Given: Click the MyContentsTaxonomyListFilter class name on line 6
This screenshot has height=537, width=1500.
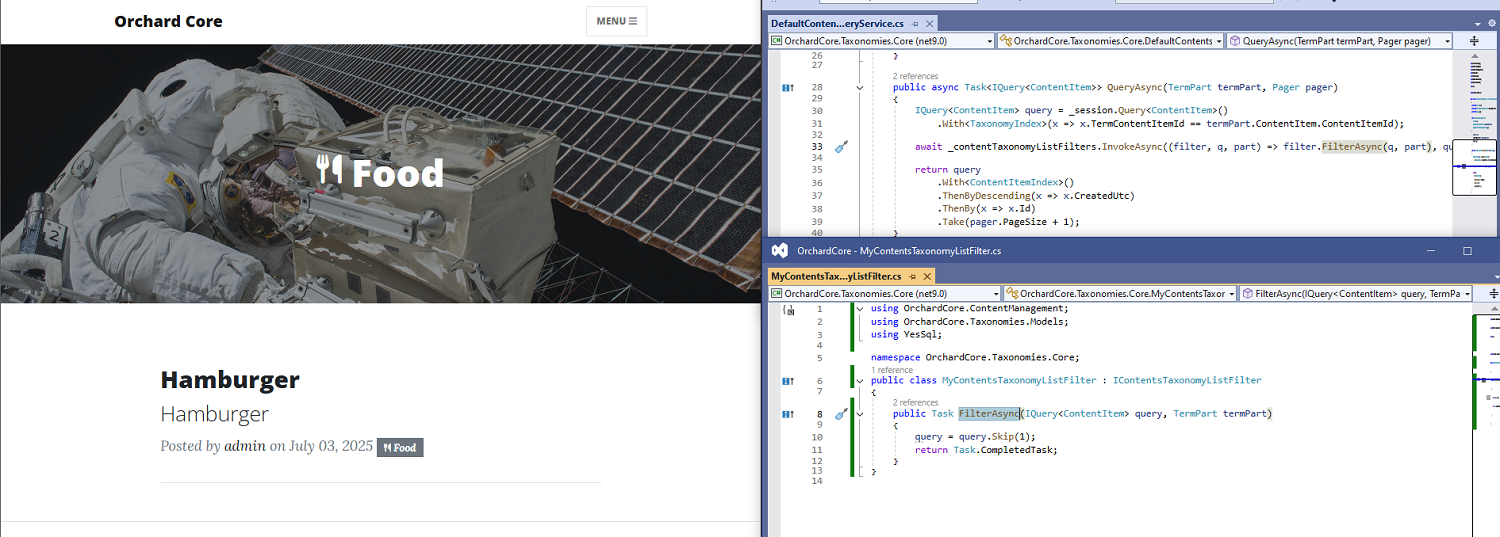Looking at the screenshot, I should click(1019, 381).
